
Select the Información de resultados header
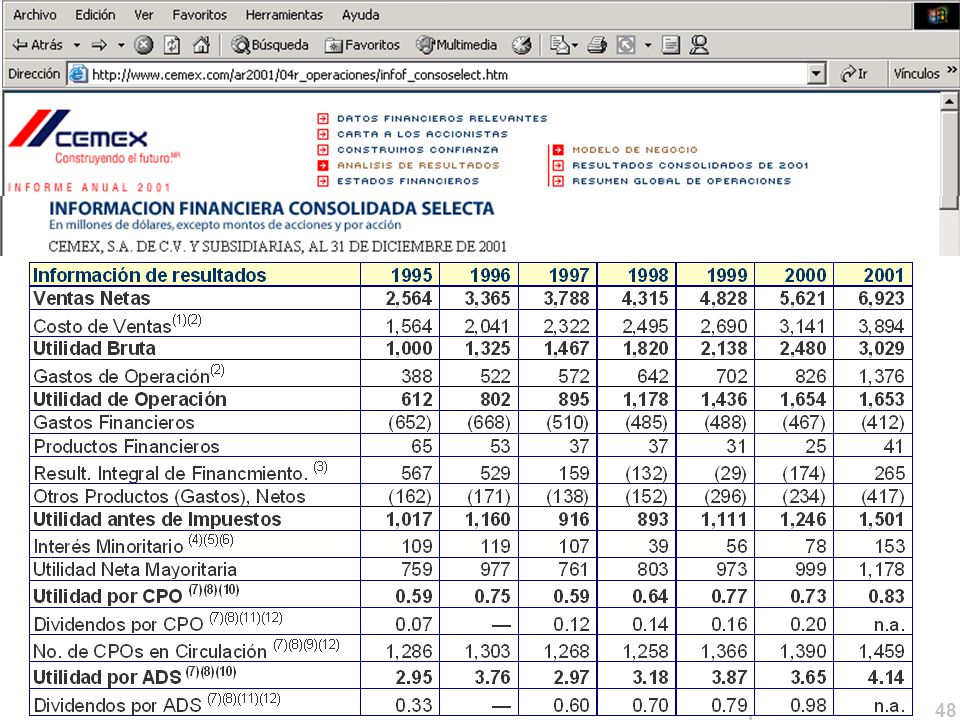[x=149, y=275]
